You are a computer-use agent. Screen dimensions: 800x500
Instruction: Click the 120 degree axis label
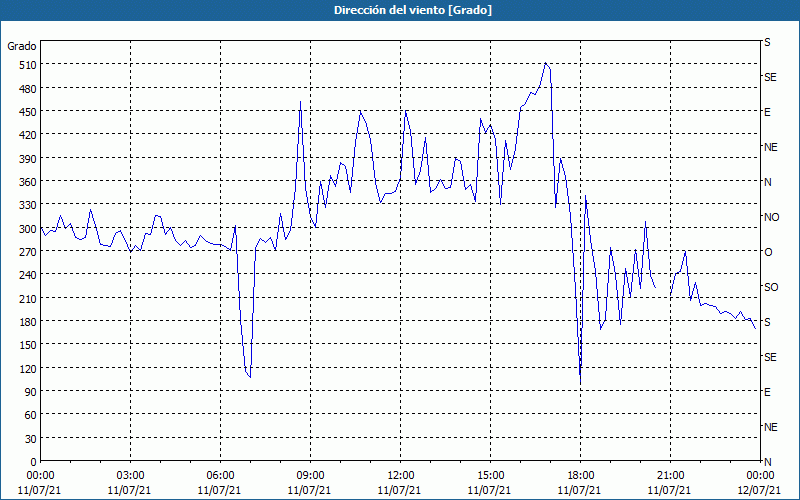point(28,368)
